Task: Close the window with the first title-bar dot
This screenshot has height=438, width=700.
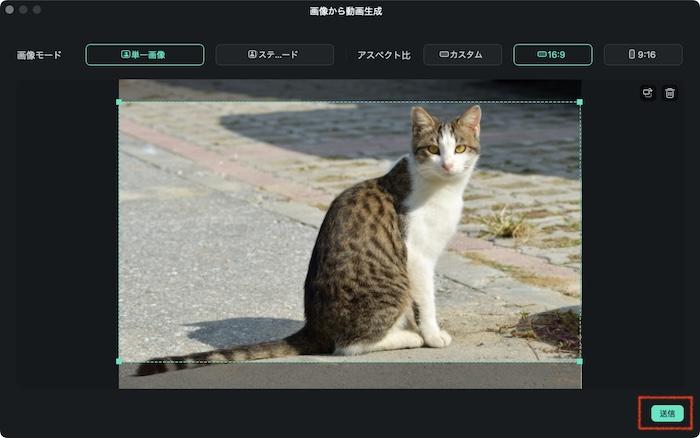Action: 9,9
